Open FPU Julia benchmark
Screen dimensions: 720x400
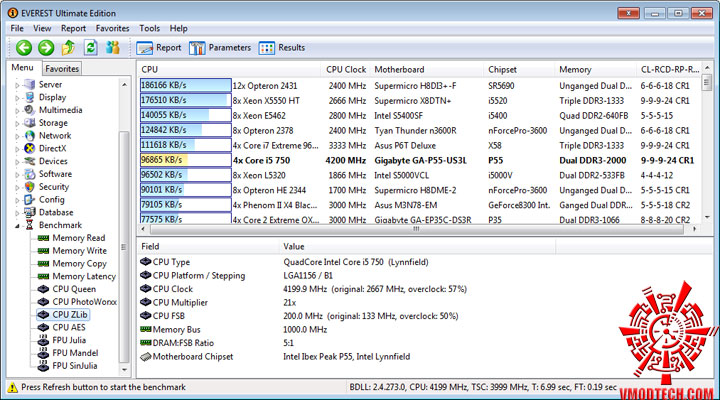62,340
